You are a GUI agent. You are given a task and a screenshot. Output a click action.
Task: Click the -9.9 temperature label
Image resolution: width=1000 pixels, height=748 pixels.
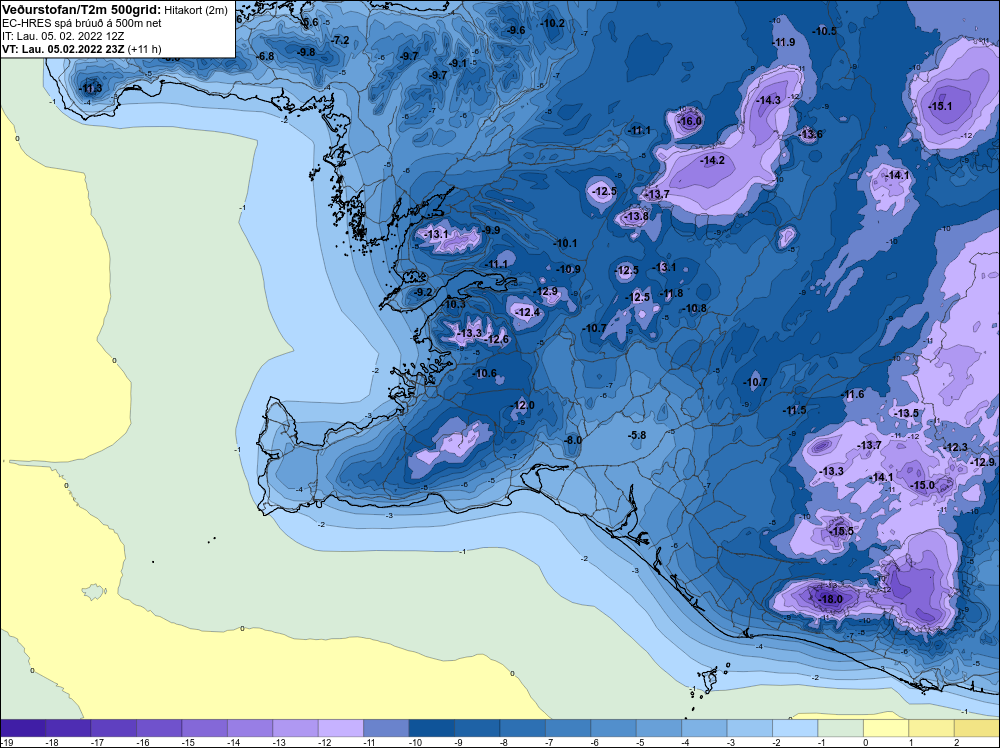tap(490, 230)
